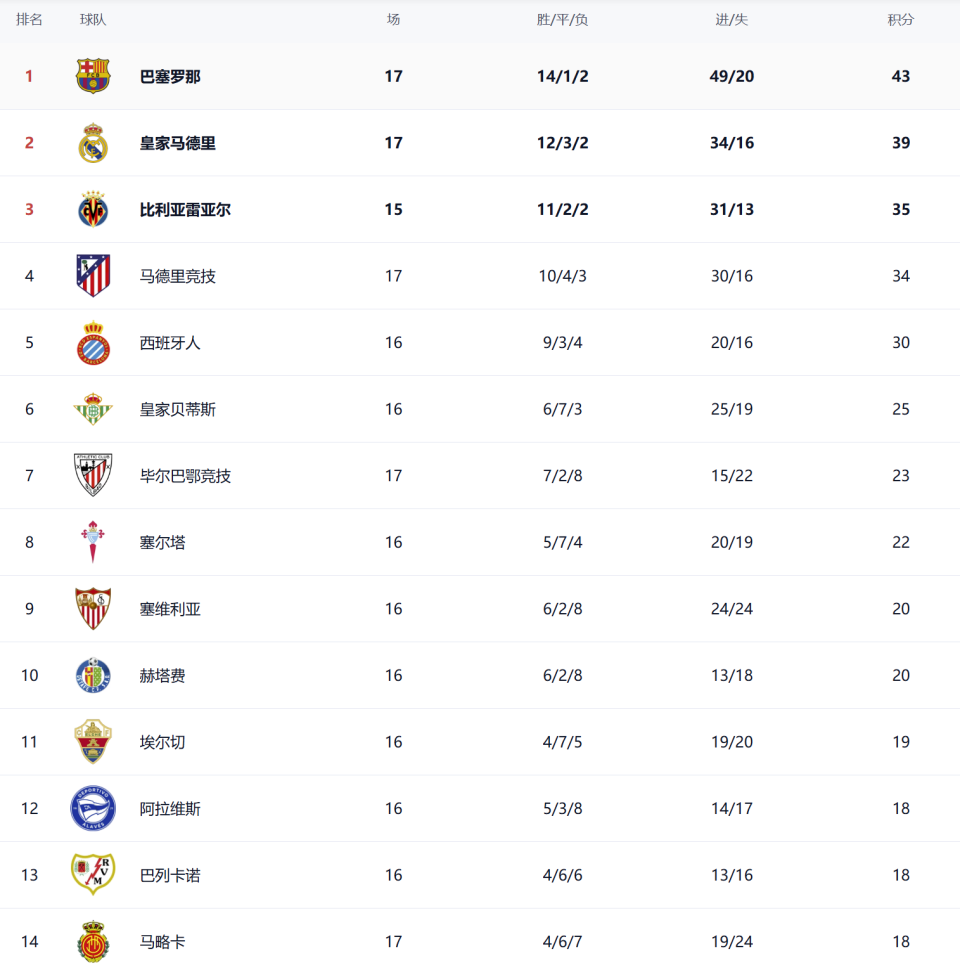Click the 排名 column header
Screen dimensions: 960x970
point(29,20)
